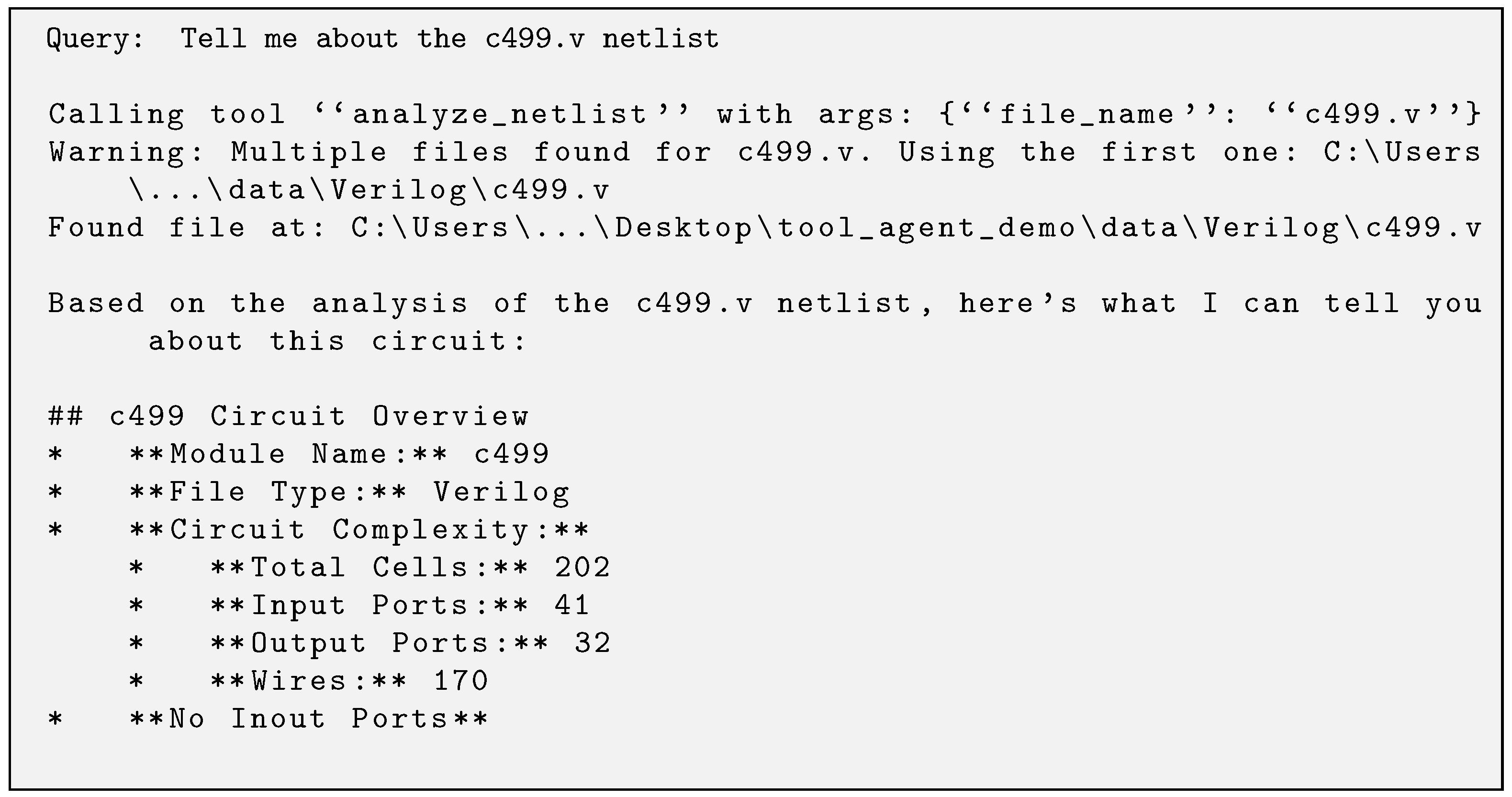
Task: Click the word "Query:" at the top
Action: (94, 39)
